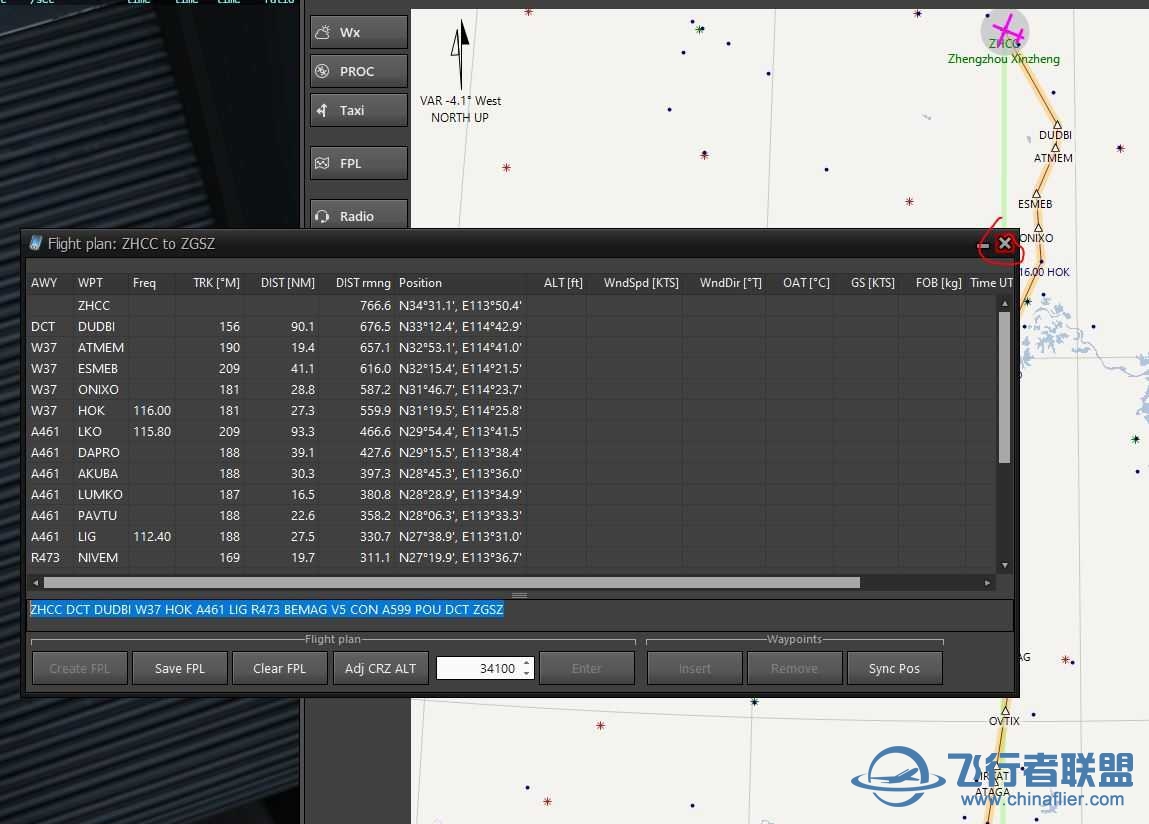Image resolution: width=1149 pixels, height=824 pixels.
Task: Open the Taxi panel
Action: click(358, 110)
